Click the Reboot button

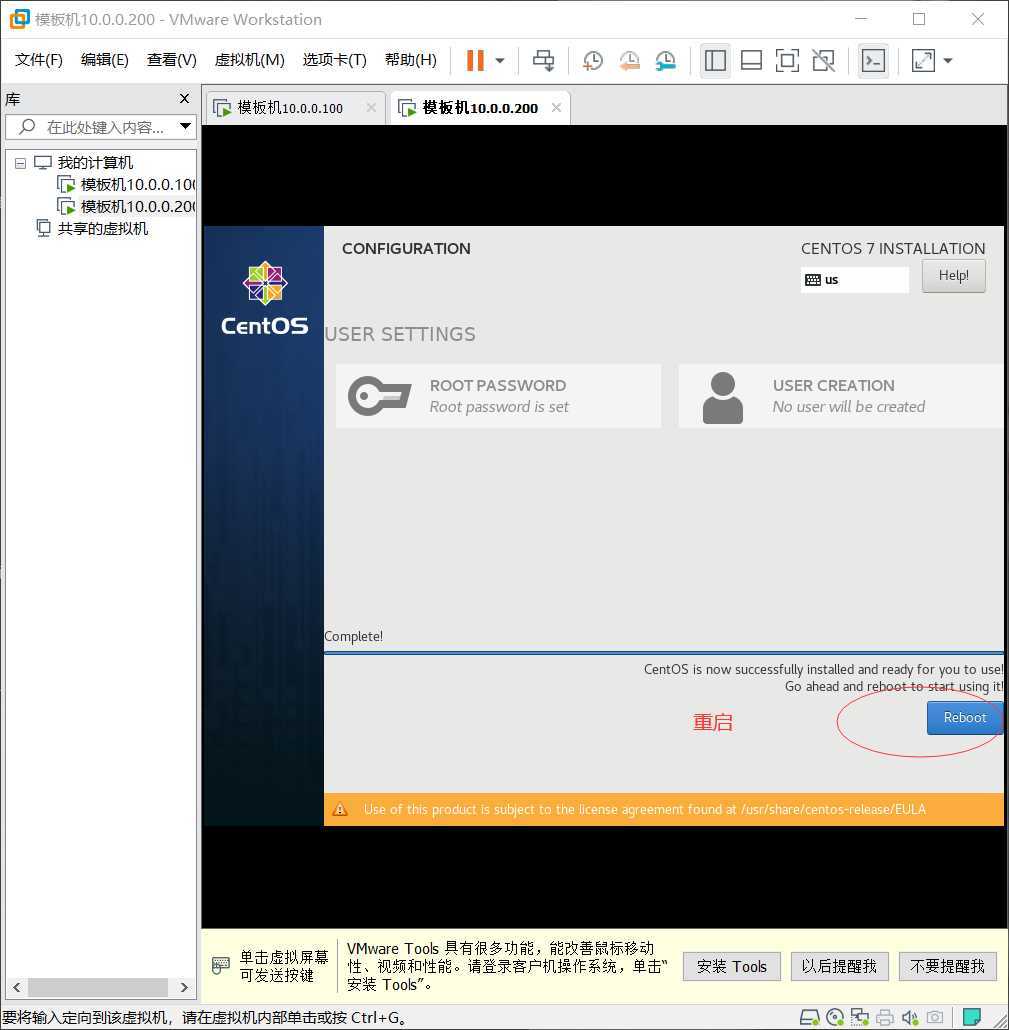coord(964,718)
